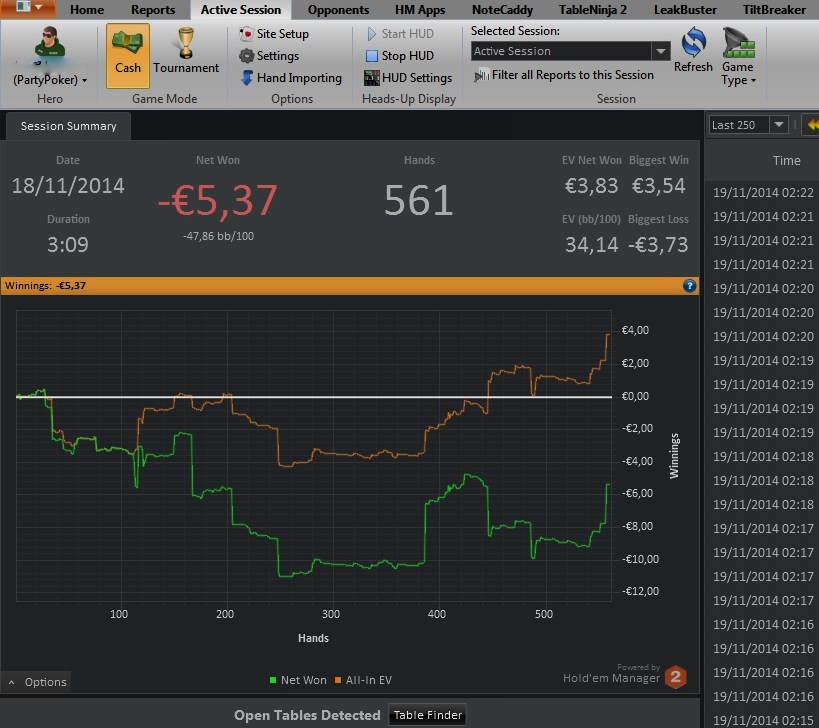Click the Stop HUD button
The image size is (819, 728).
(x=400, y=56)
